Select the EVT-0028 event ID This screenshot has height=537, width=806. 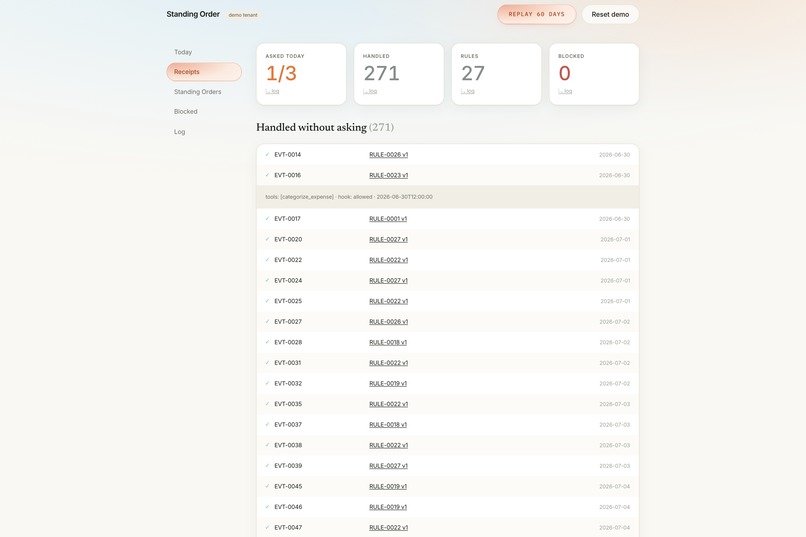(x=288, y=342)
